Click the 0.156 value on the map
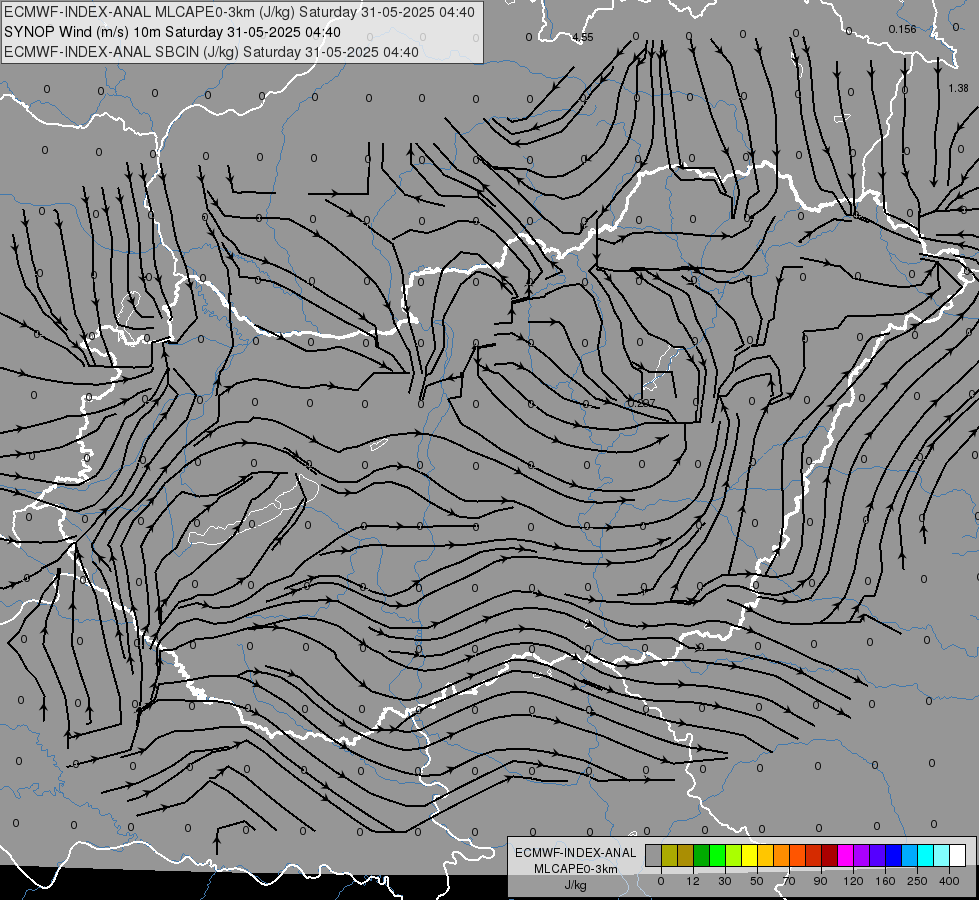Screen dimensions: 979x900 [x=902, y=29]
